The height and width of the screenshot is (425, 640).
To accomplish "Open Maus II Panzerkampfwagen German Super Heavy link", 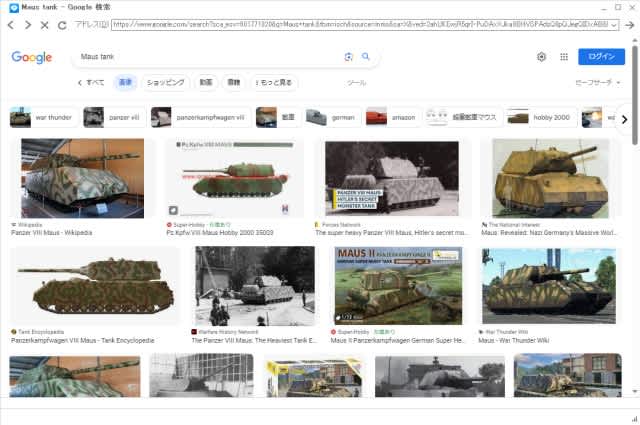I will 398,340.
